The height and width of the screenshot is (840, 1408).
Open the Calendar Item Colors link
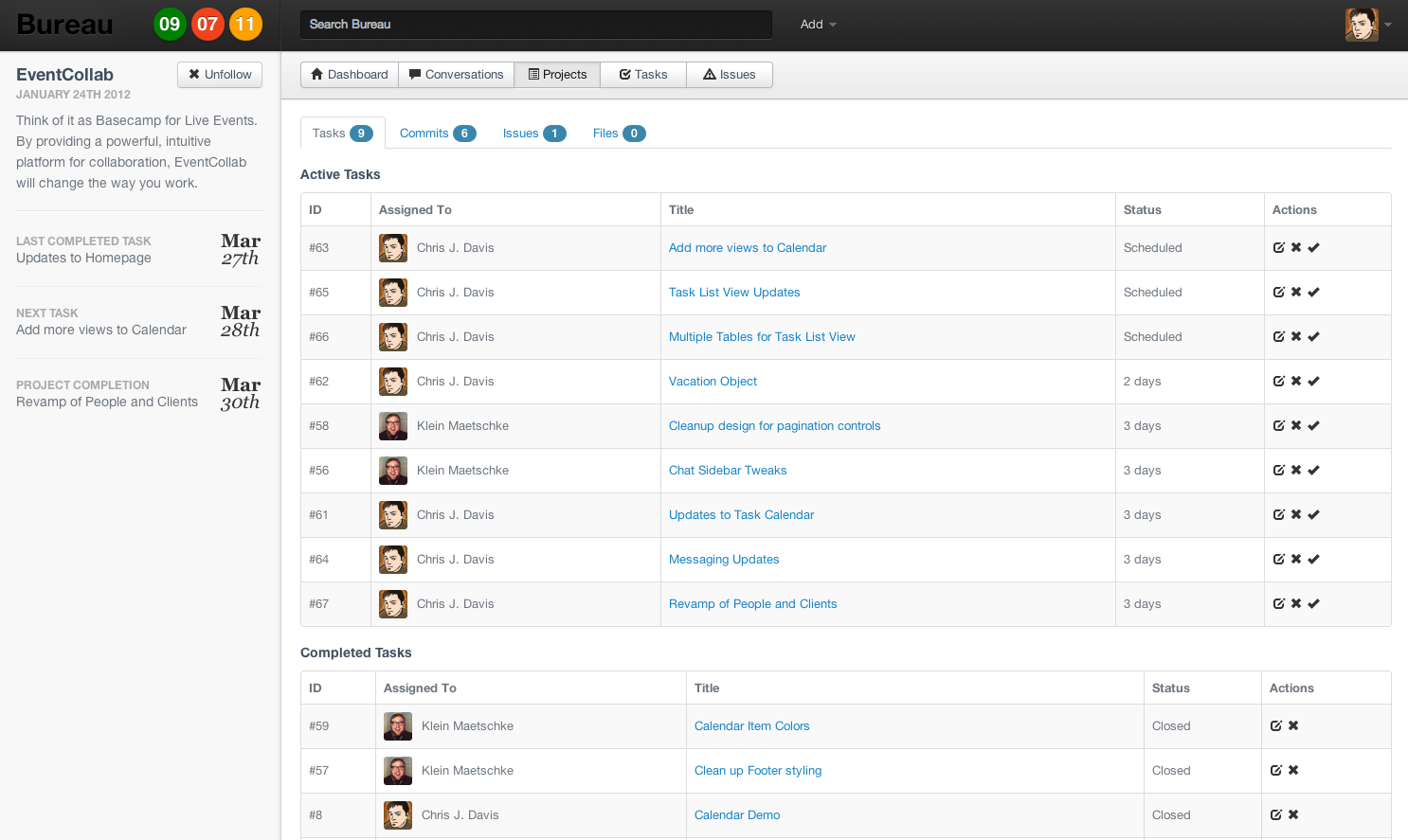(x=751, y=726)
